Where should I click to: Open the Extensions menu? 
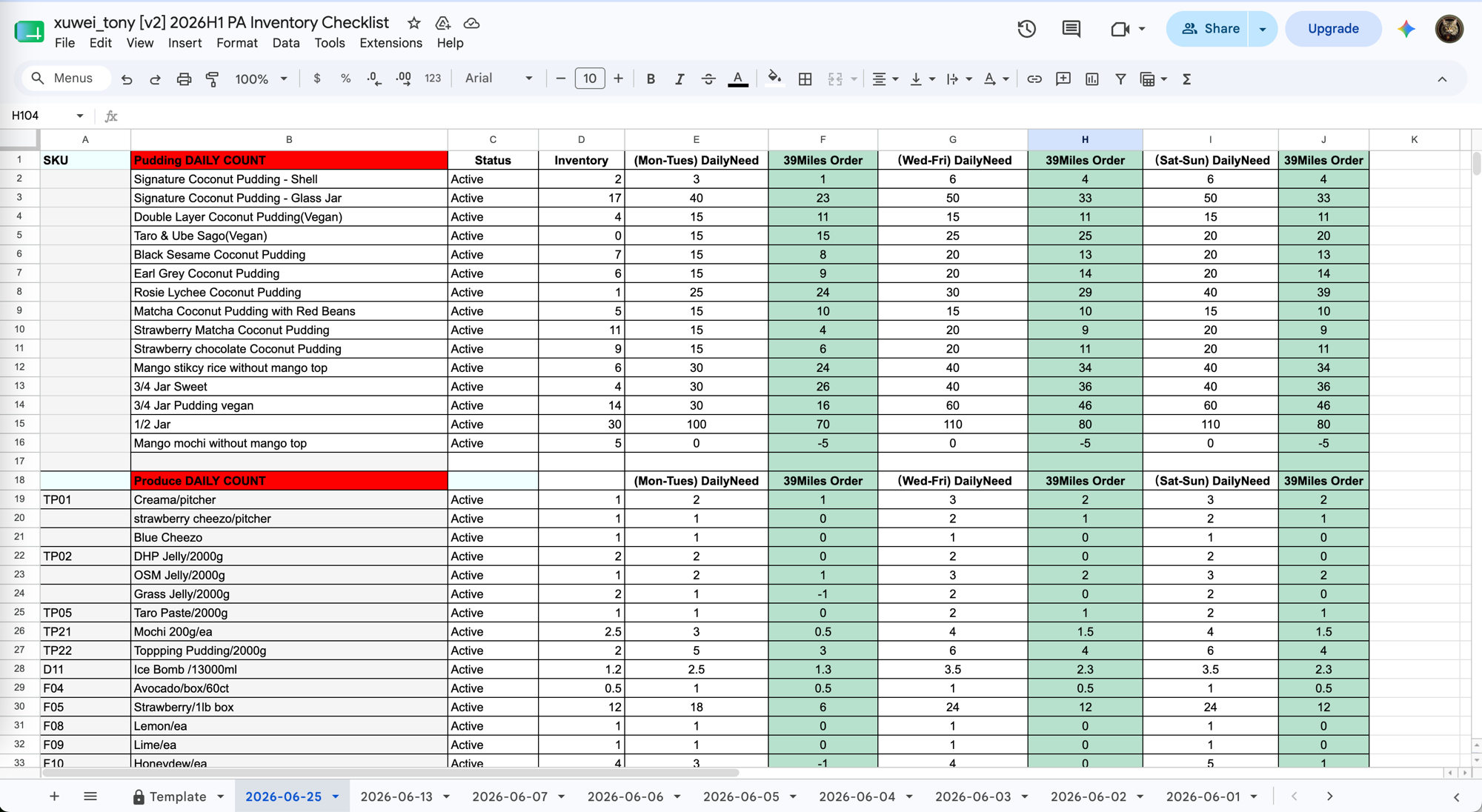(x=391, y=43)
